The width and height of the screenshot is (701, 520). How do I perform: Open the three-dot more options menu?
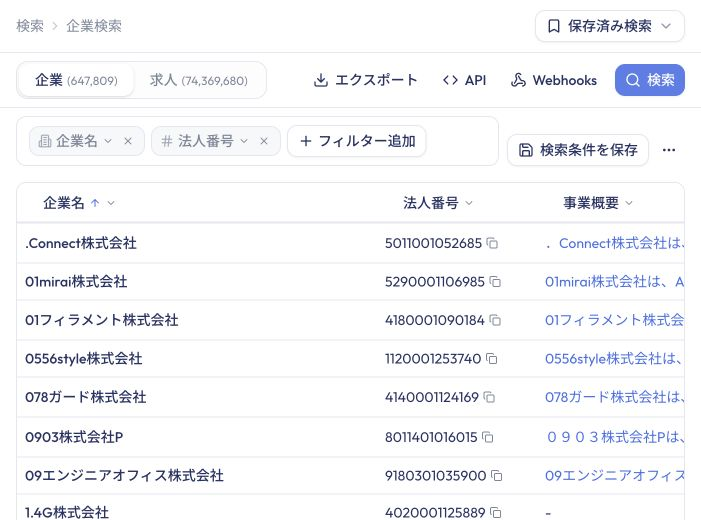tap(669, 150)
